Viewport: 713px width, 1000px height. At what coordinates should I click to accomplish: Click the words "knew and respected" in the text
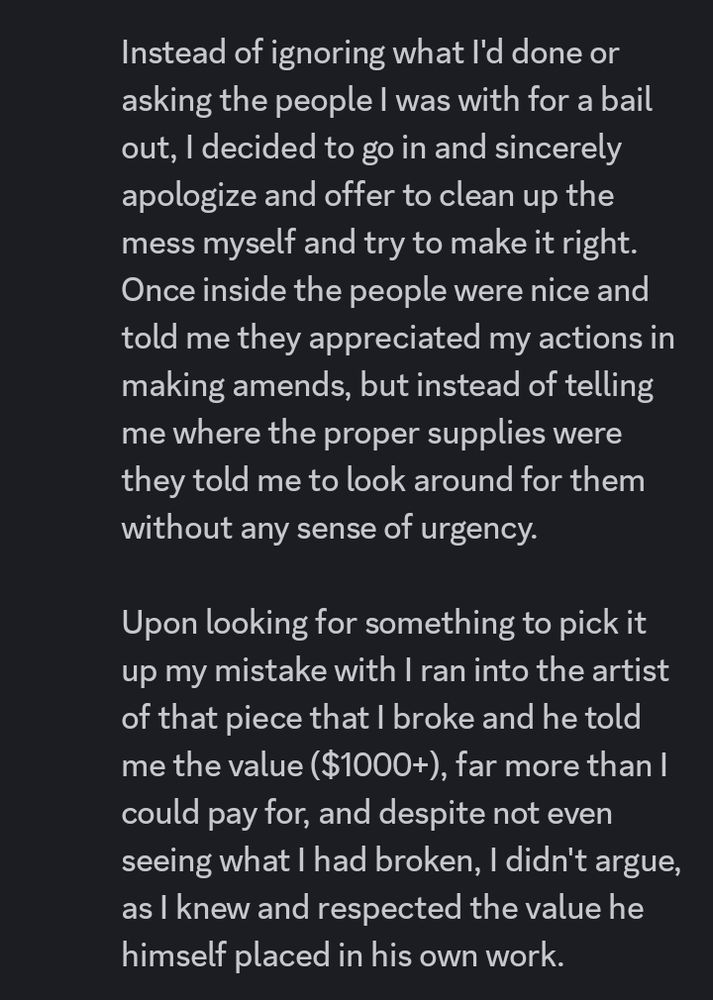[x=319, y=909]
